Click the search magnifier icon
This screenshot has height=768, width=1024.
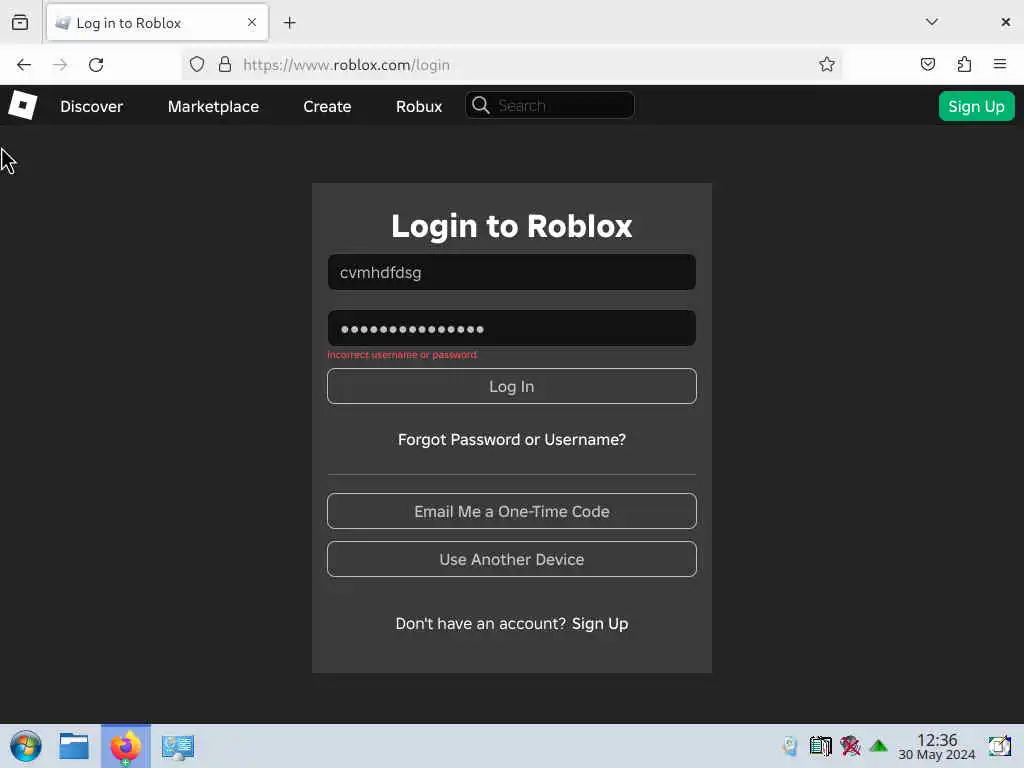point(481,105)
